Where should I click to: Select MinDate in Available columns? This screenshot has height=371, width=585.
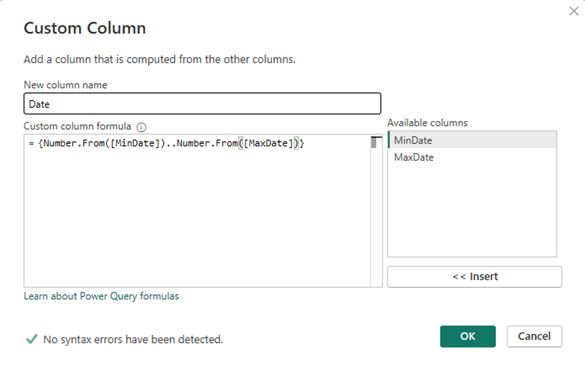coord(472,140)
